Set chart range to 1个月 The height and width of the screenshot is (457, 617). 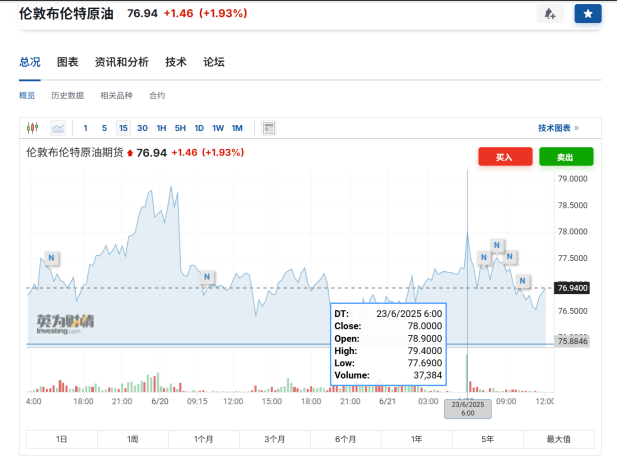tap(204, 439)
